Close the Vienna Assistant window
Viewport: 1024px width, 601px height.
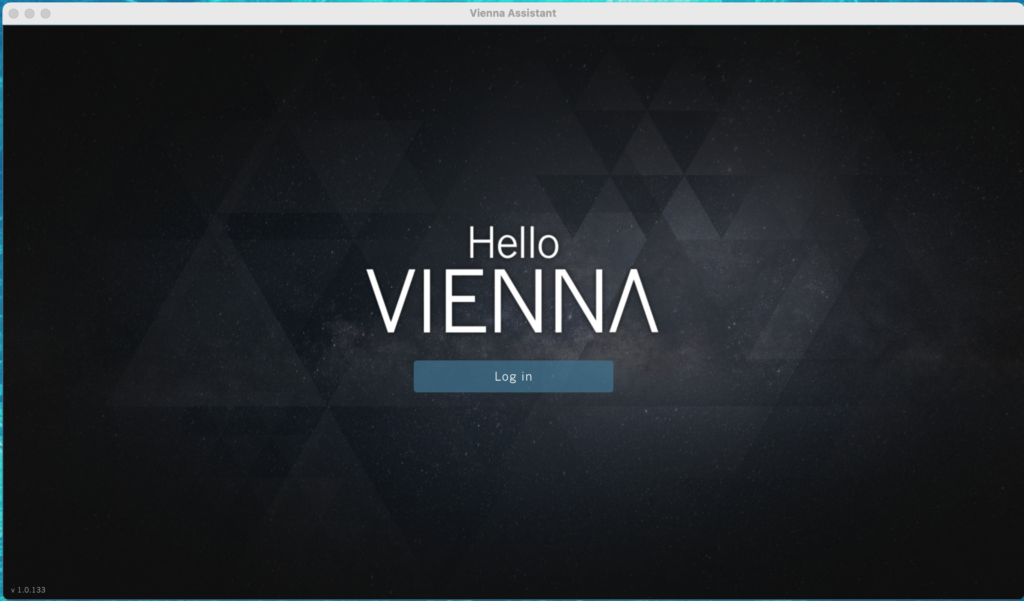[14, 14]
